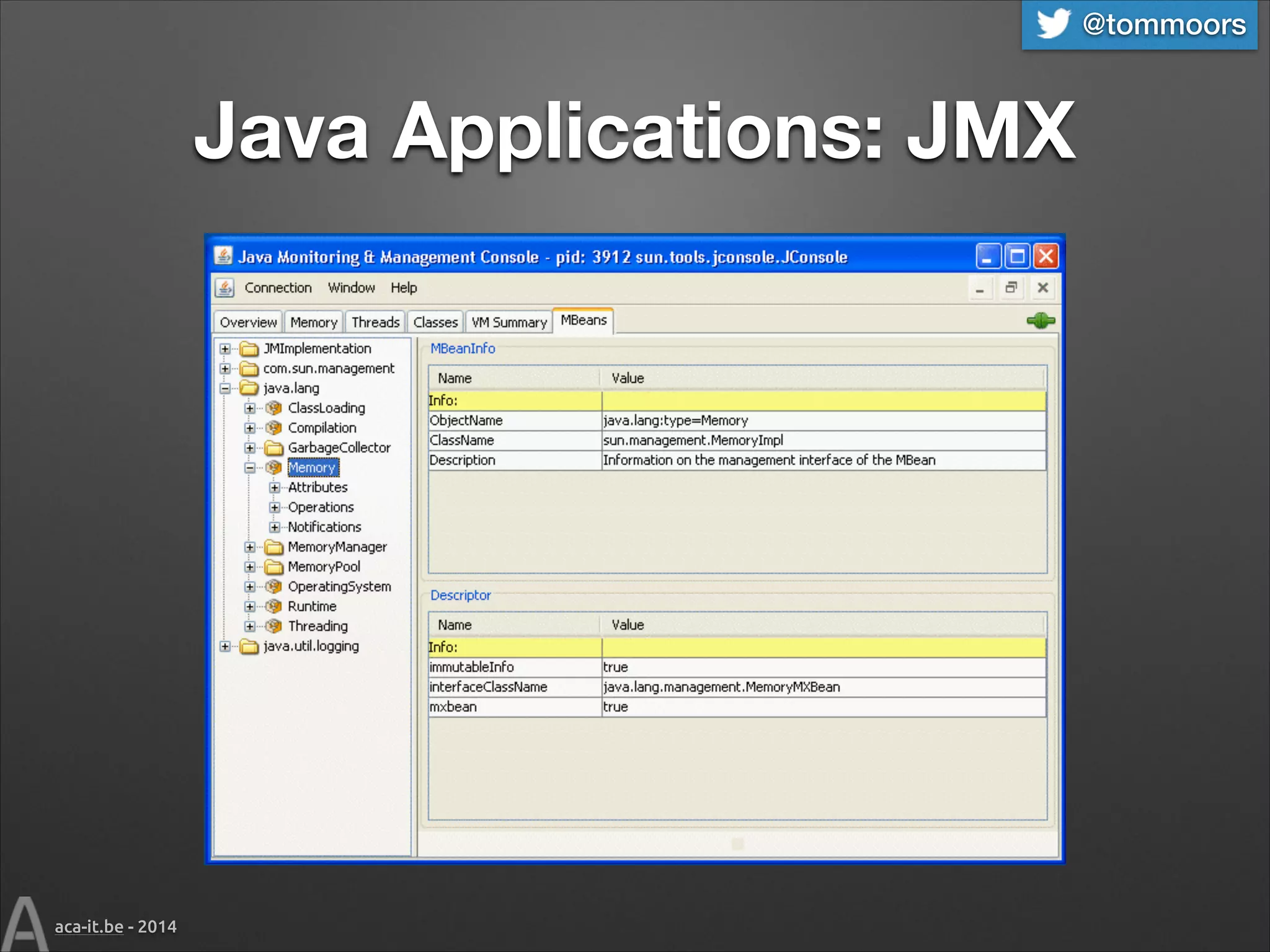Click the Compilation MBean icon

273,428
